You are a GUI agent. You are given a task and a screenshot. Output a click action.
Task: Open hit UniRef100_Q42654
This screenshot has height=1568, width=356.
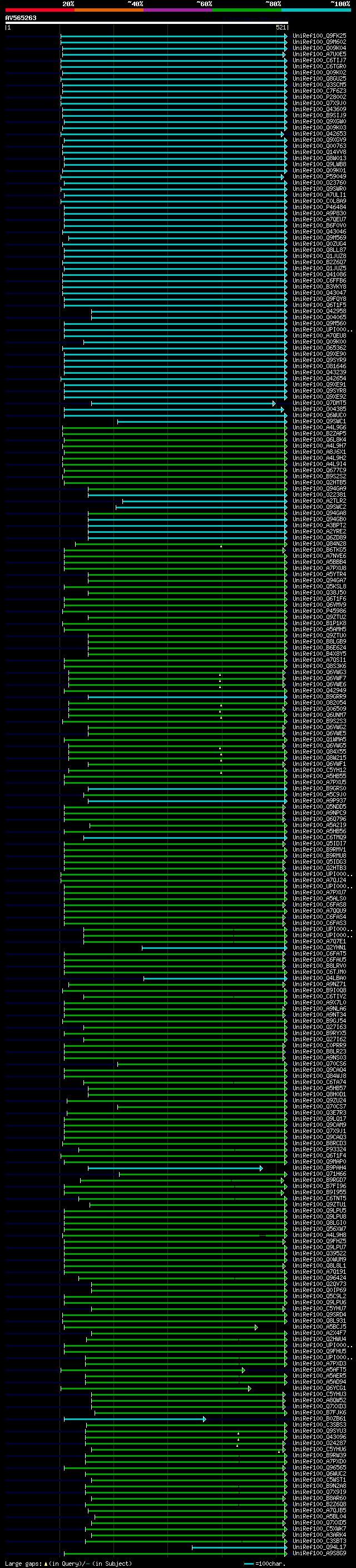[319, 379]
